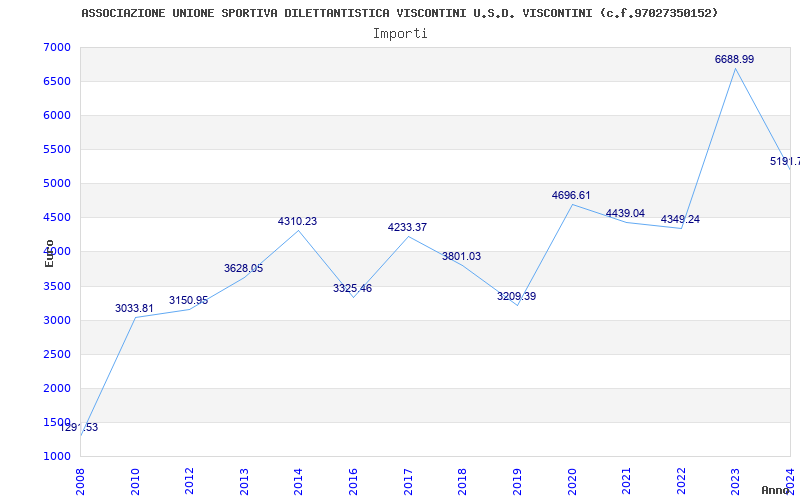Click the 3000 Euro axis tick
This screenshot has width=800, height=500.
[x=57, y=320]
